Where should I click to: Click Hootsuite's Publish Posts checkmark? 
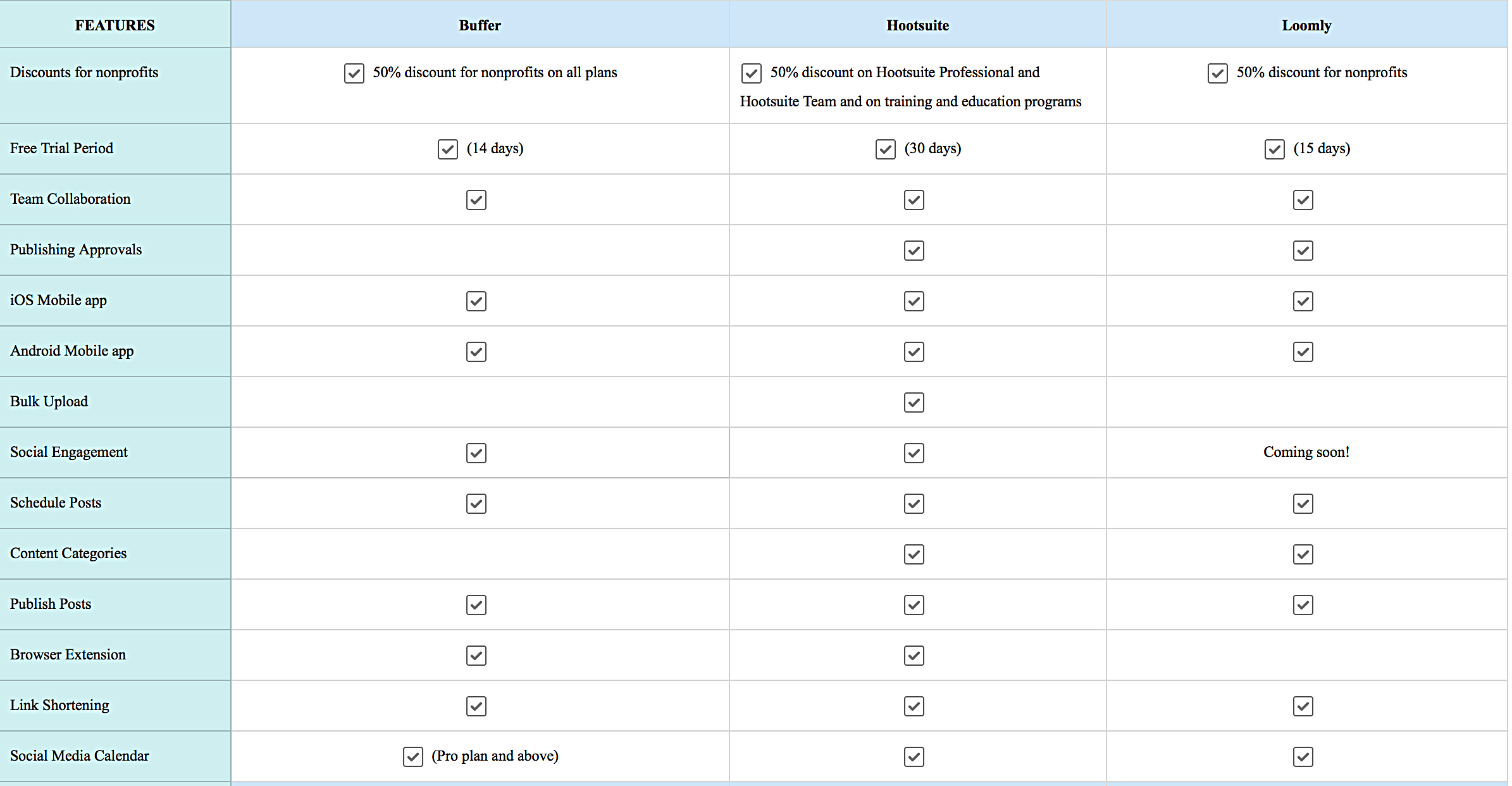pos(914,605)
